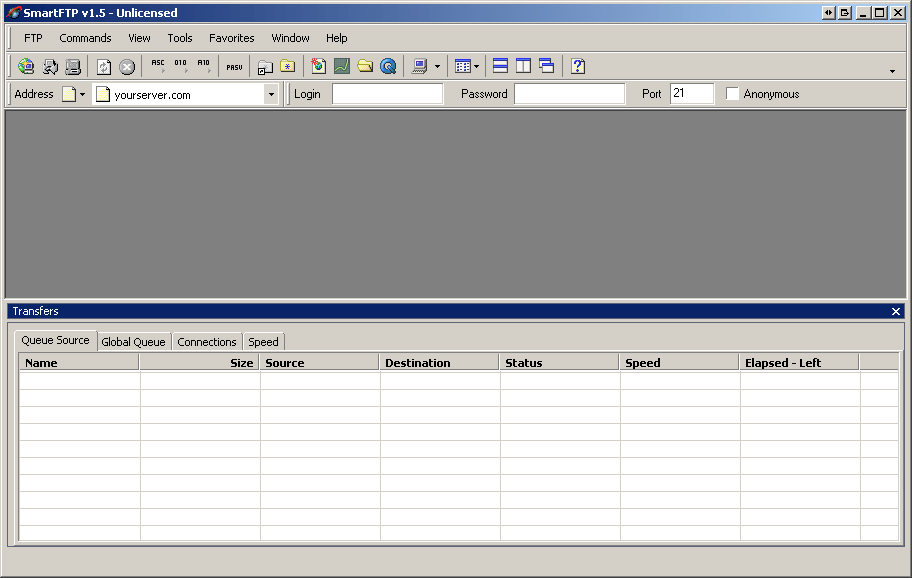Click the list view grid icon
The height and width of the screenshot is (578, 912).
(462, 66)
